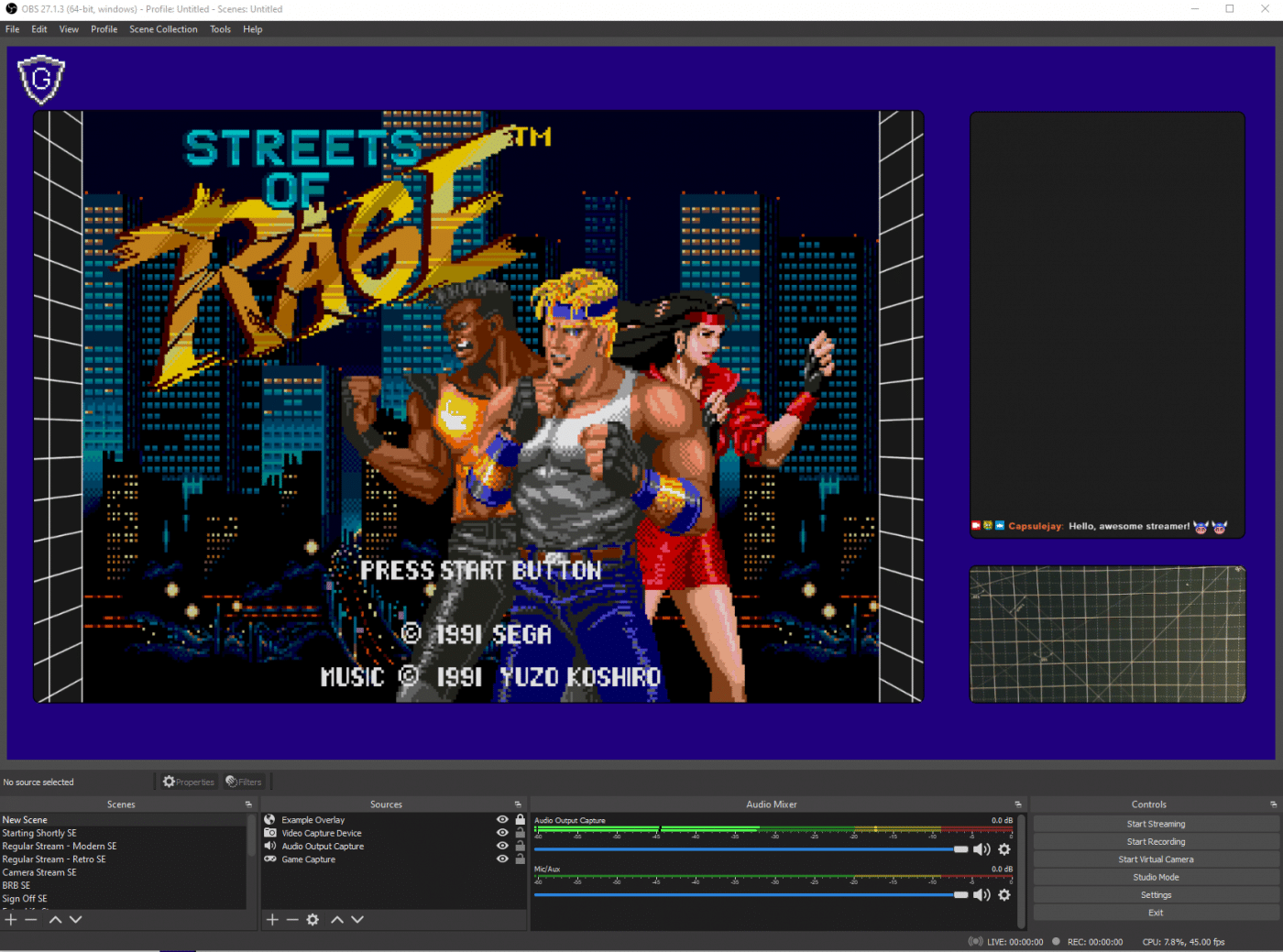Open source properties gear in Sources toolbar

click(x=313, y=919)
